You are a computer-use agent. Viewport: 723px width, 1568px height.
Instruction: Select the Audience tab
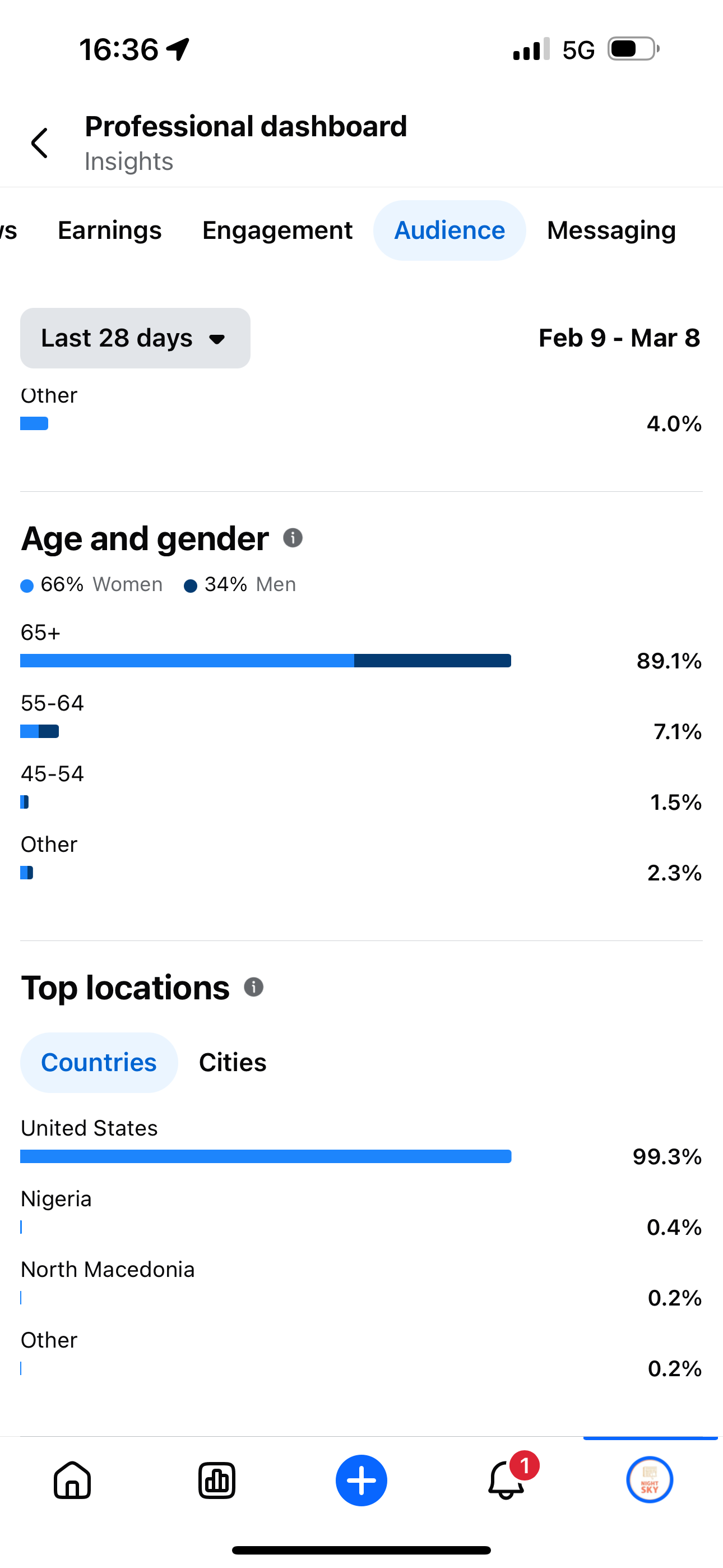click(x=449, y=230)
